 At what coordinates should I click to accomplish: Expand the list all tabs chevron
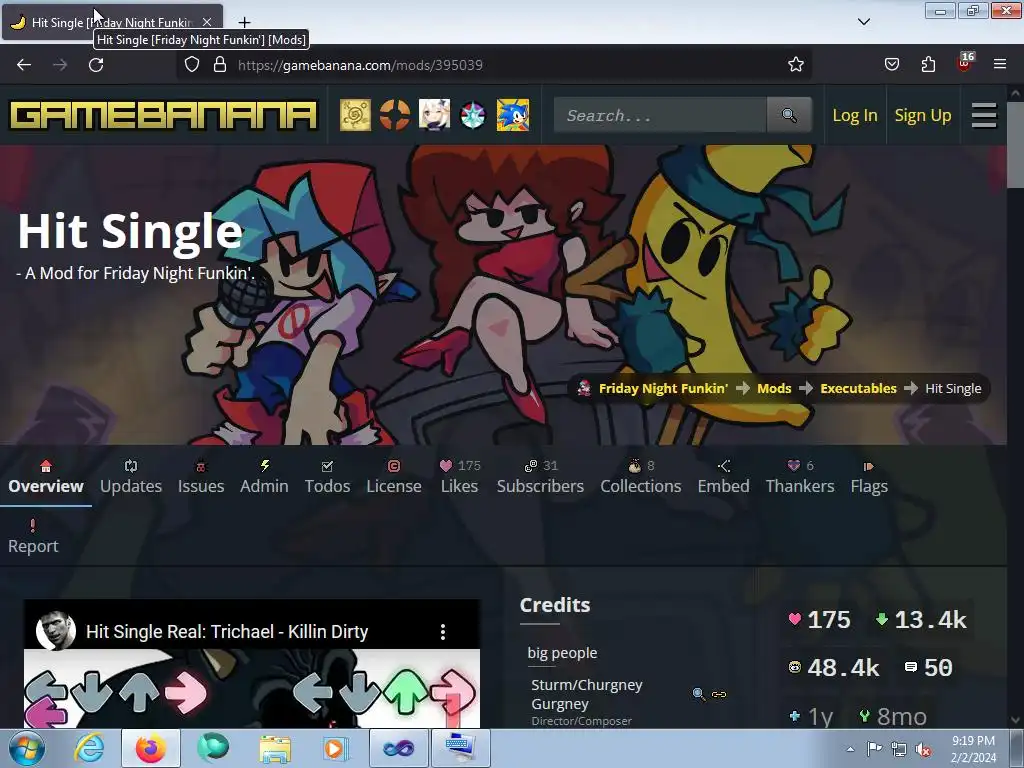coord(863,22)
